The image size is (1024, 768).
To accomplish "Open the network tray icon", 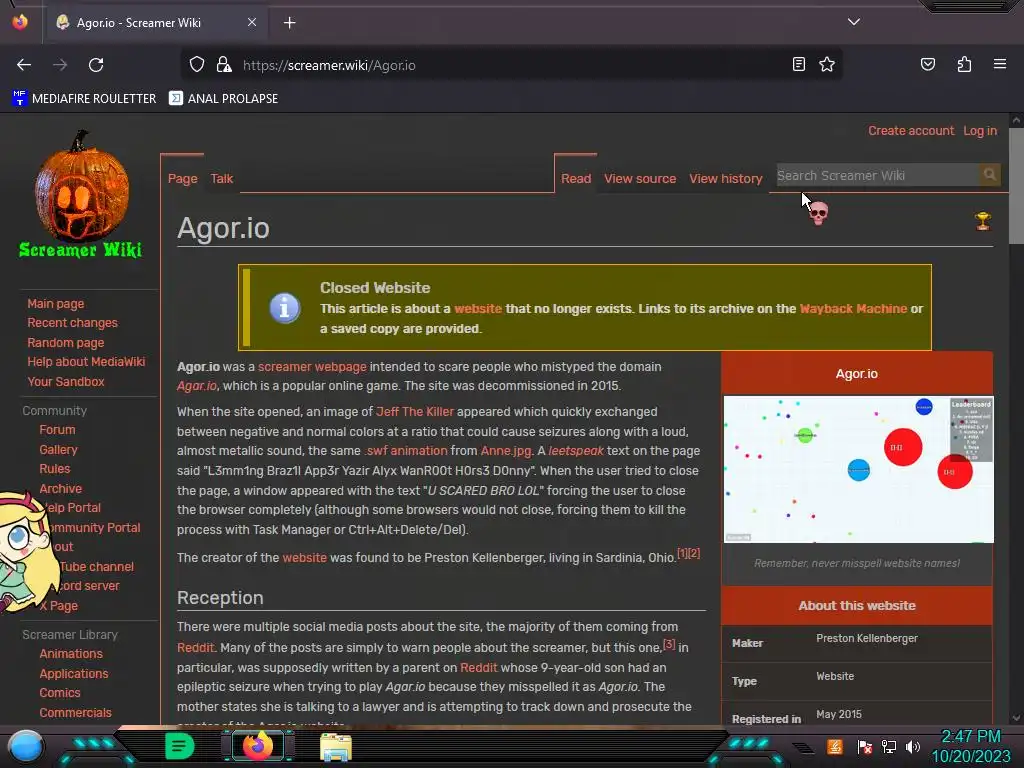I will click(889, 746).
